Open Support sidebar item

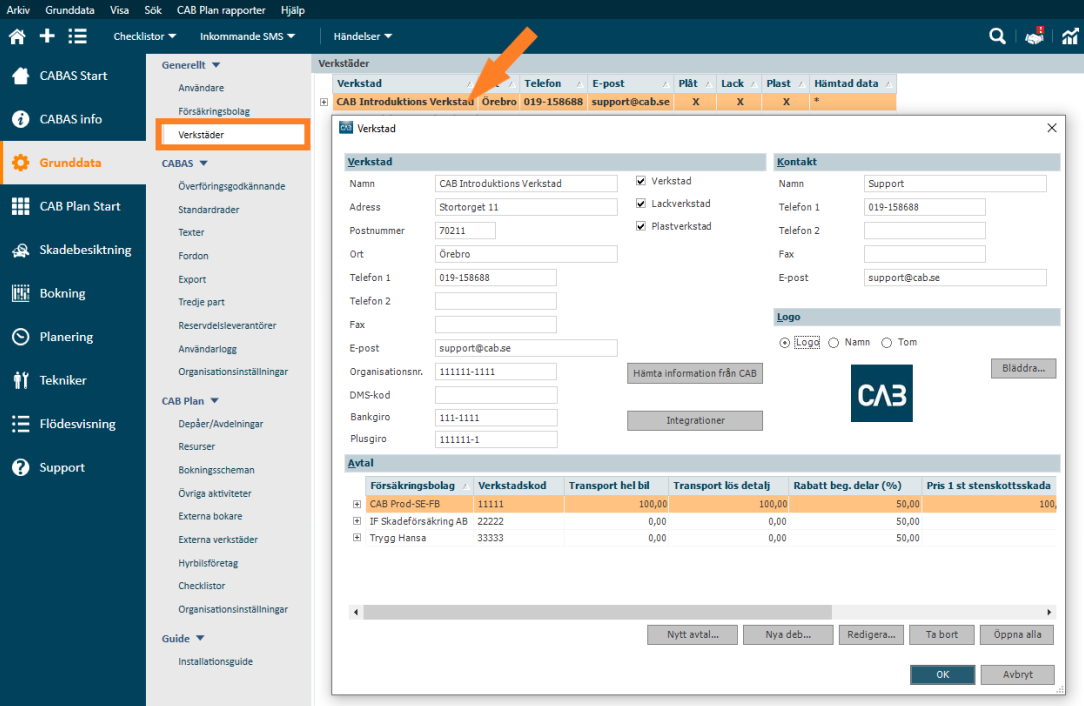click(73, 467)
